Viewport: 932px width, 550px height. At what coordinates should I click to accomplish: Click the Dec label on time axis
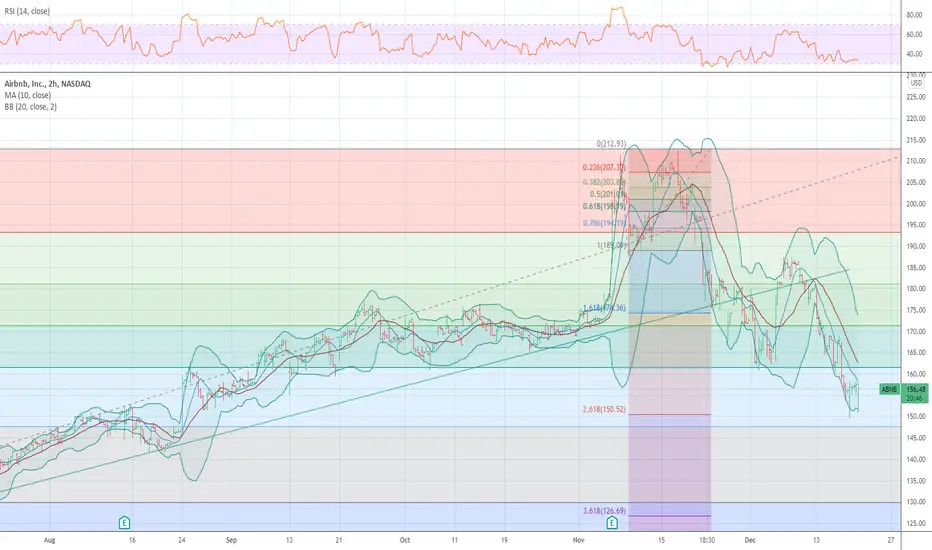point(750,540)
